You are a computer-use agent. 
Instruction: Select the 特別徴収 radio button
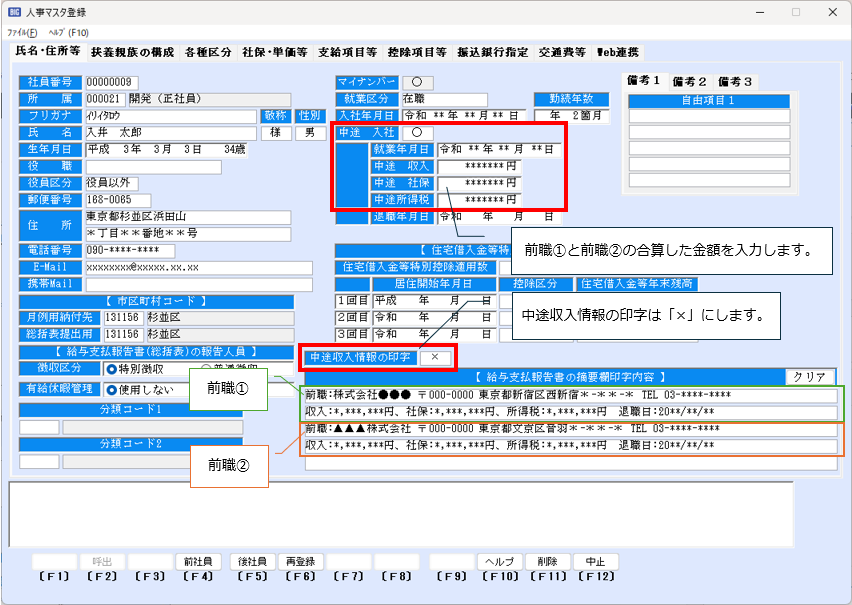coord(112,368)
